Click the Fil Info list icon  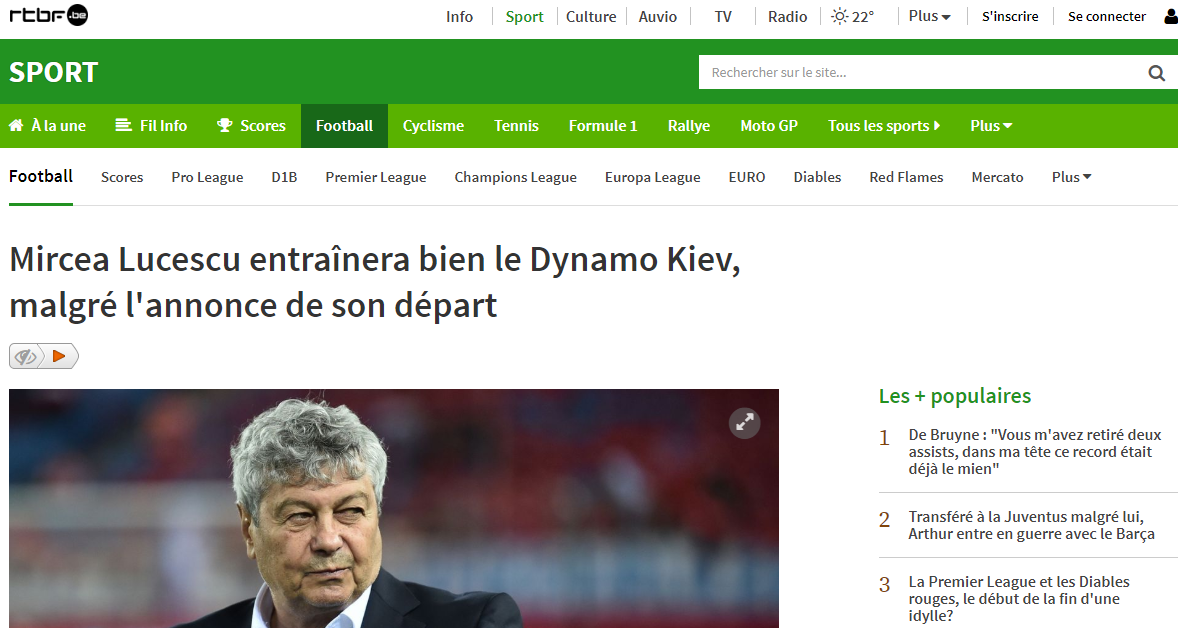click(123, 125)
